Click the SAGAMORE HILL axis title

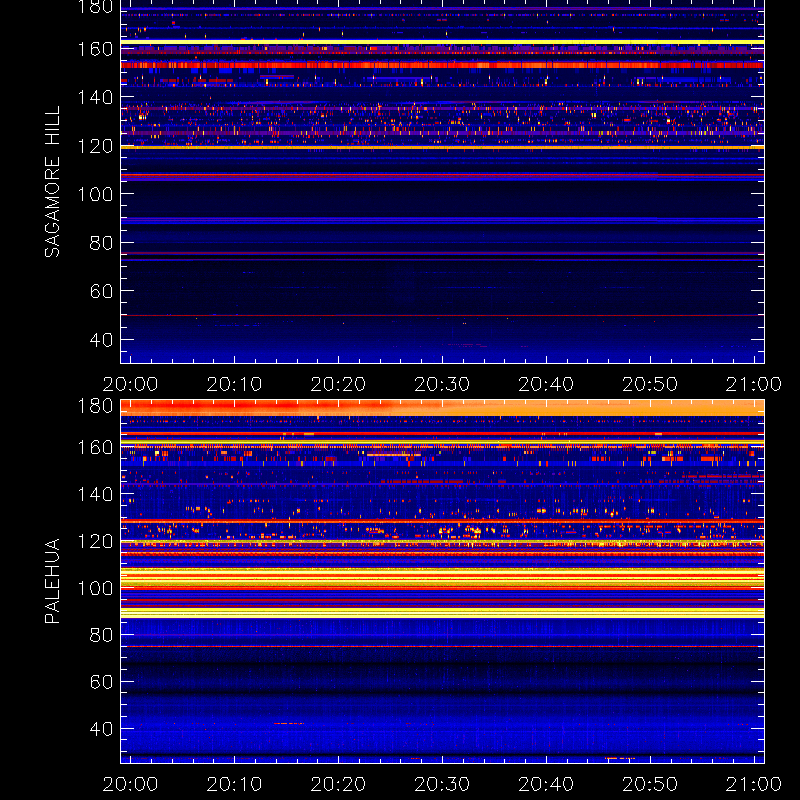[52, 182]
